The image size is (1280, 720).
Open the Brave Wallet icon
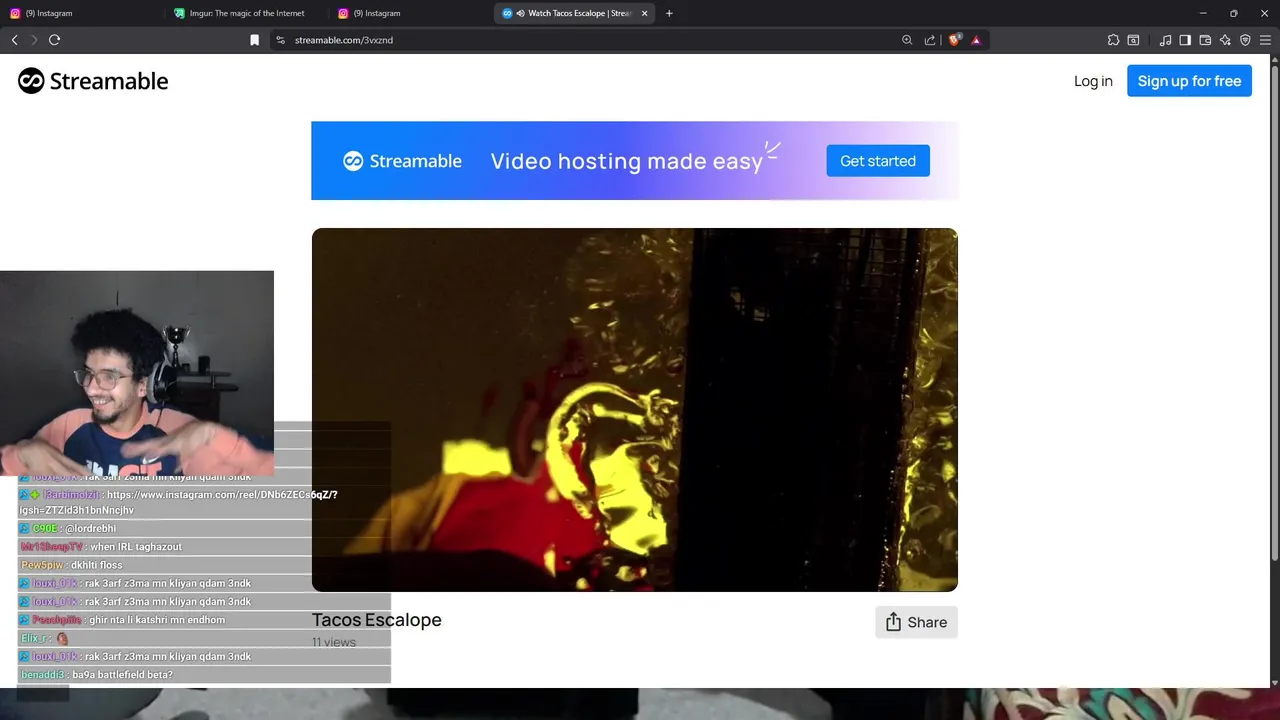[1205, 40]
